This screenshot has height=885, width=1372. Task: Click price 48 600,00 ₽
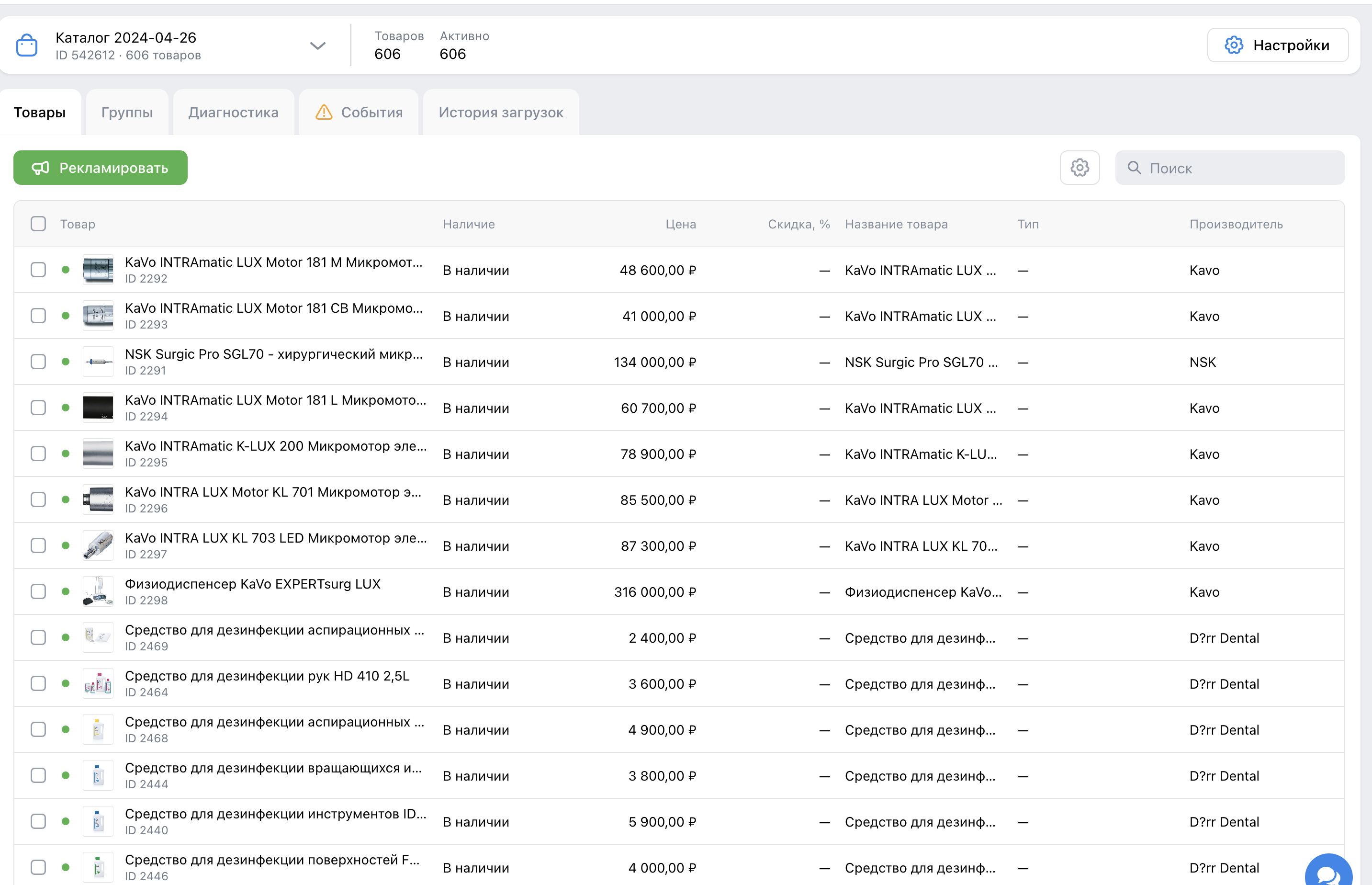[658, 270]
